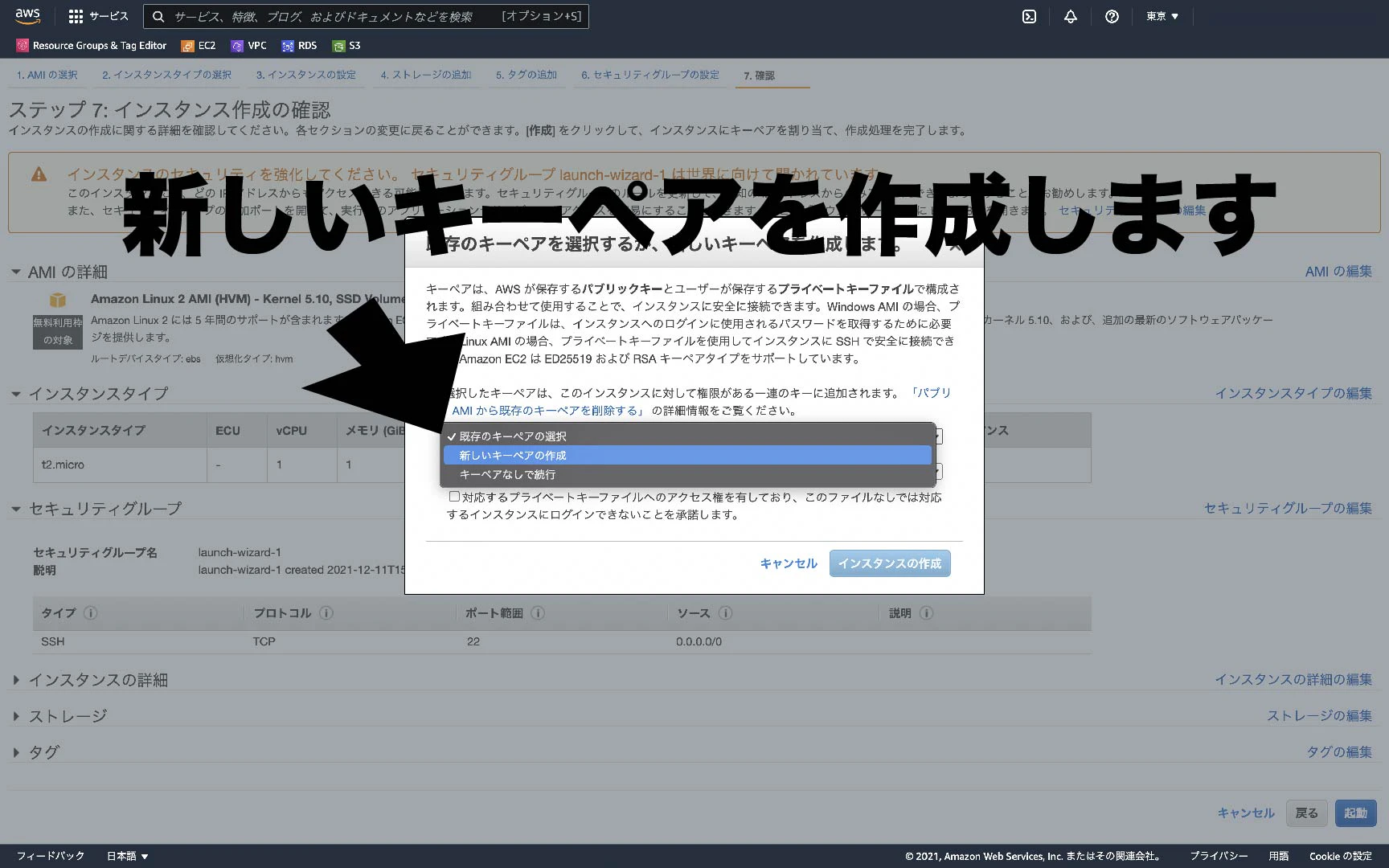Image resolution: width=1389 pixels, height=868 pixels.
Task: Select 既存のキーペアの選択 option
Action: [687, 436]
